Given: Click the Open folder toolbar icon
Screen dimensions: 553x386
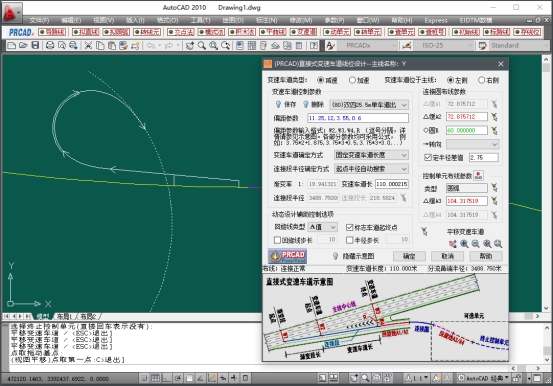Looking at the screenshot, I should click(x=23, y=46).
